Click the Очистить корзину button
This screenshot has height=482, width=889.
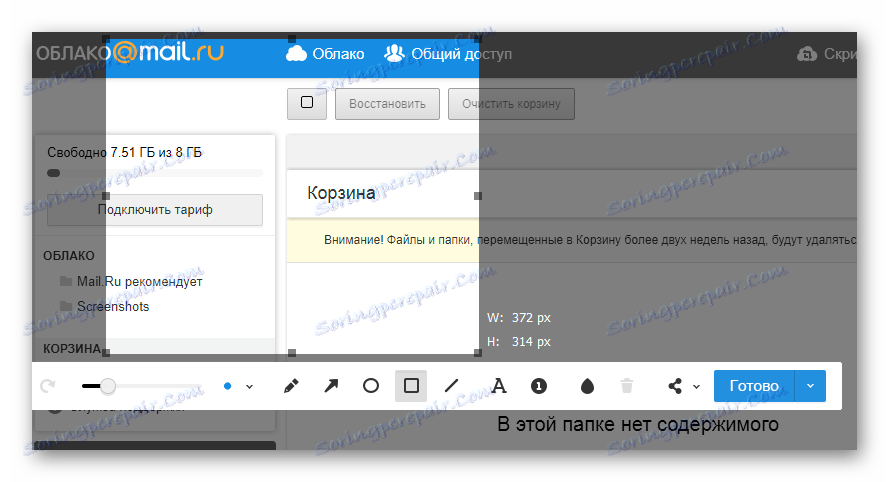point(511,104)
